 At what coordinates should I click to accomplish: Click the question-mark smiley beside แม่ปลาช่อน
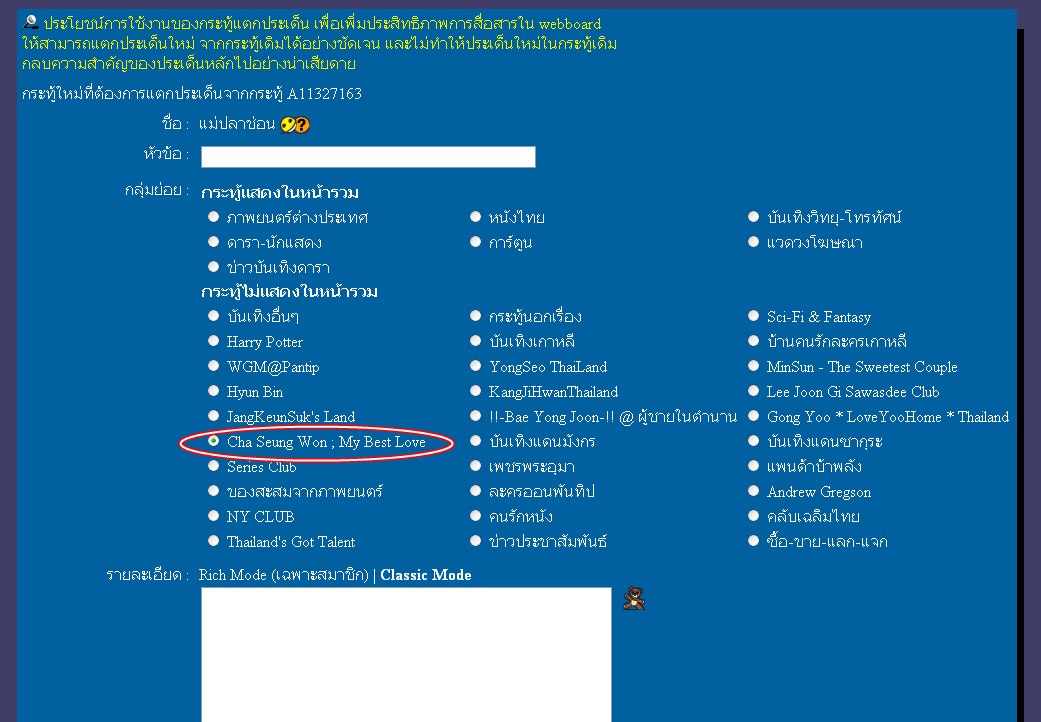295,125
